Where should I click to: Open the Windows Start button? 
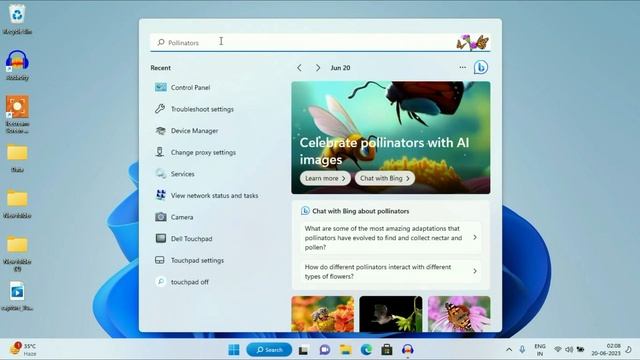pos(234,350)
